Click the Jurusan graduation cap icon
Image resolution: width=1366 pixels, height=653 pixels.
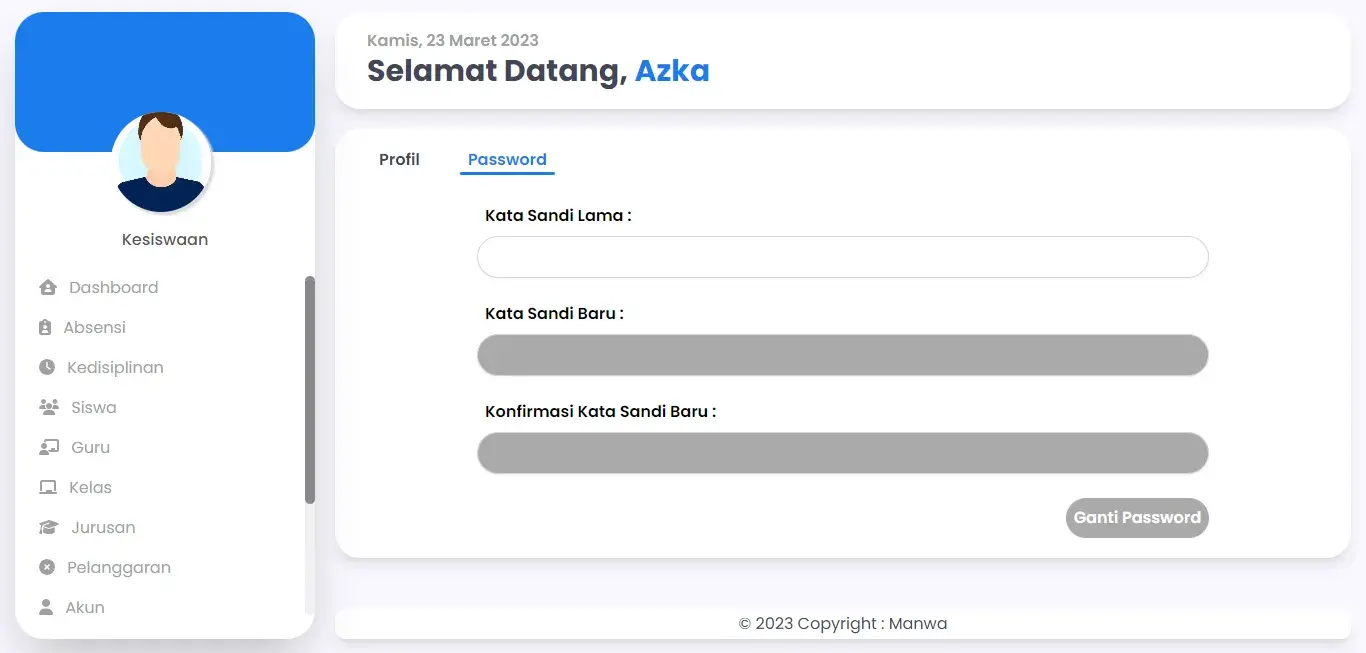click(49, 528)
